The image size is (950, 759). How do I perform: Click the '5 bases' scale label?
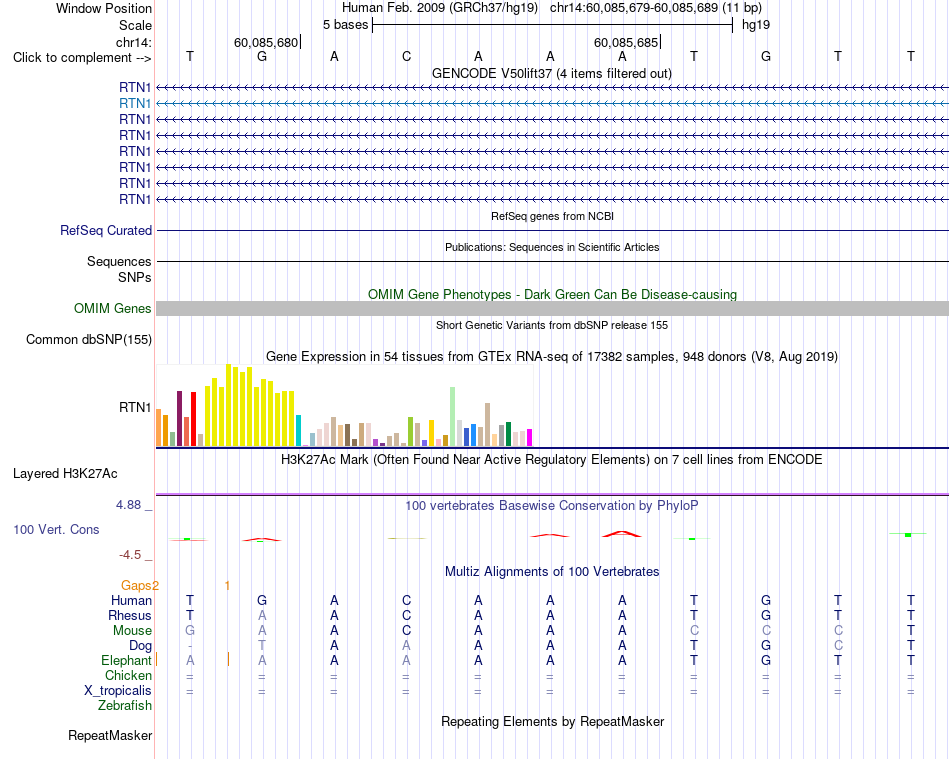pos(345,25)
